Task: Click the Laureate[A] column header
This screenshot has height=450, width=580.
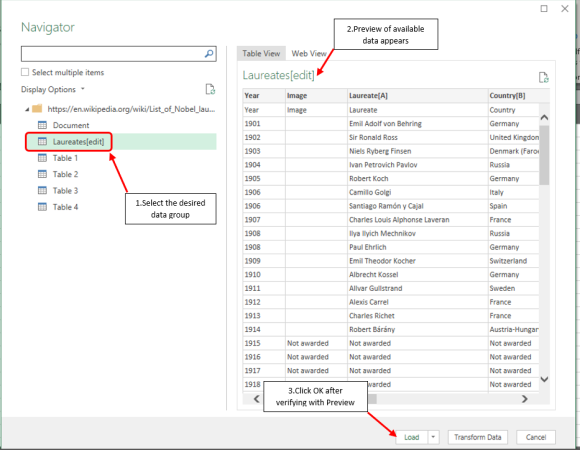Action: (418, 95)
